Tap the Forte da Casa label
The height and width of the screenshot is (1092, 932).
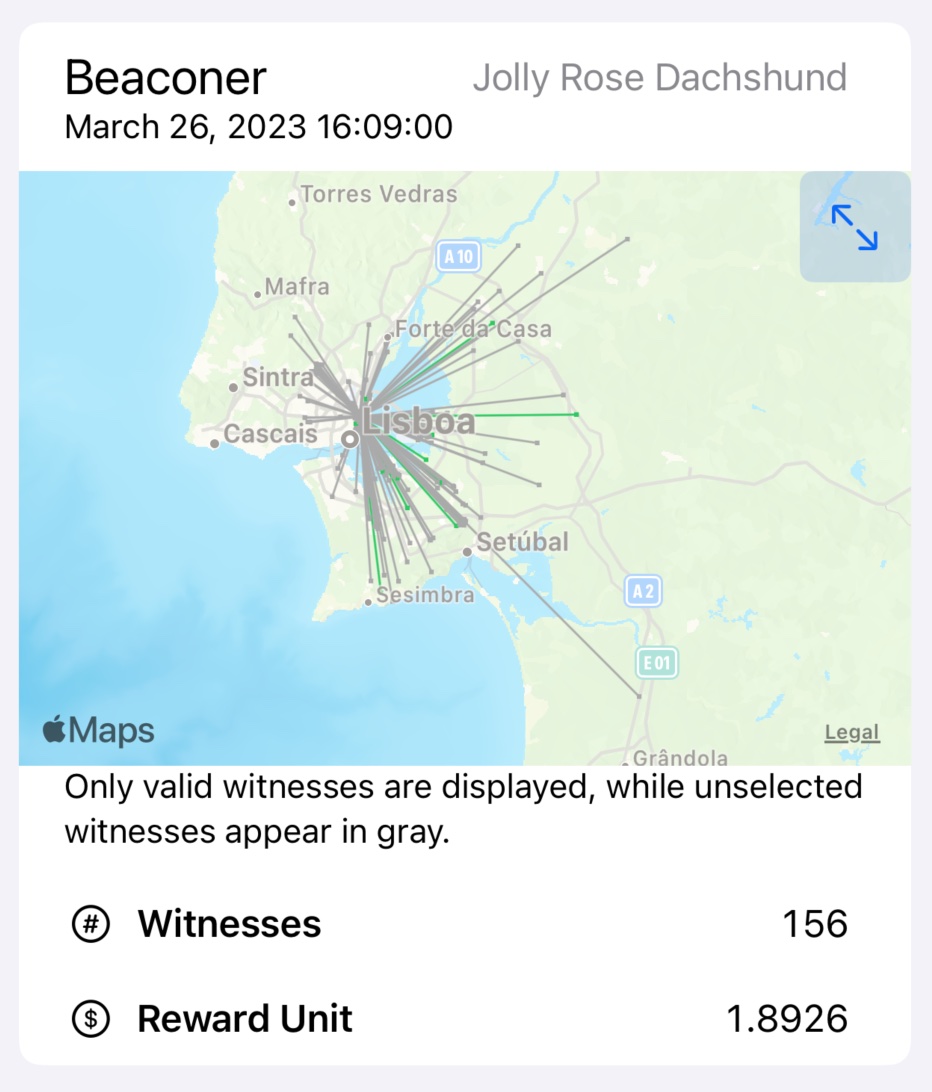pos(474,329)
